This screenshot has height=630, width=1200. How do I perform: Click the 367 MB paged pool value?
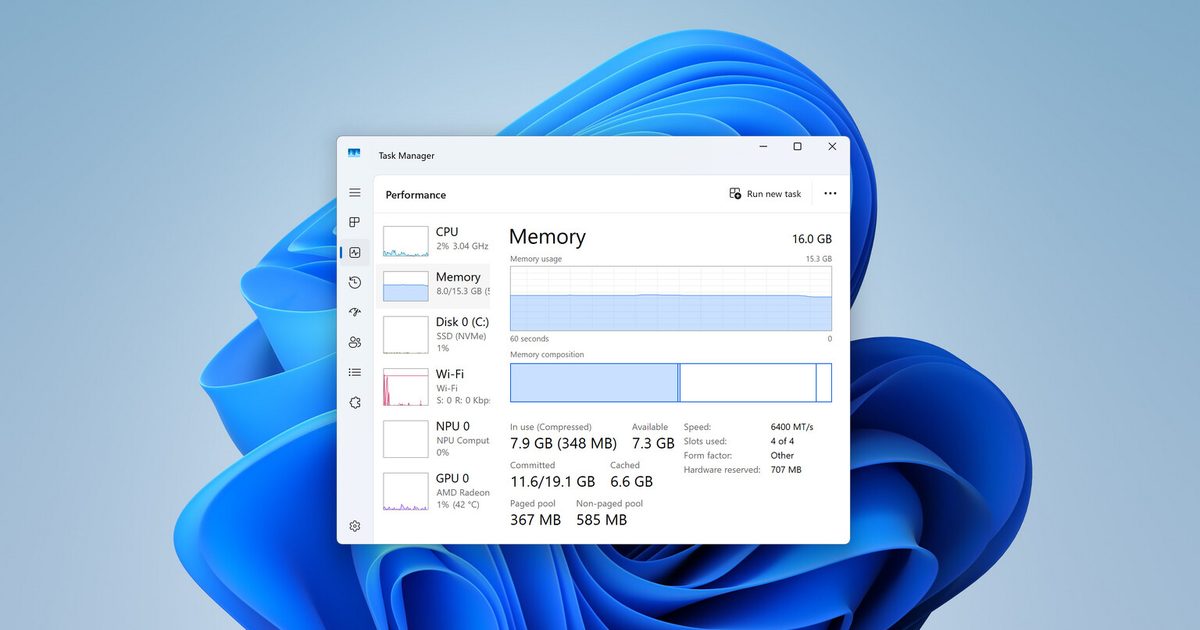tap(535, 520)
